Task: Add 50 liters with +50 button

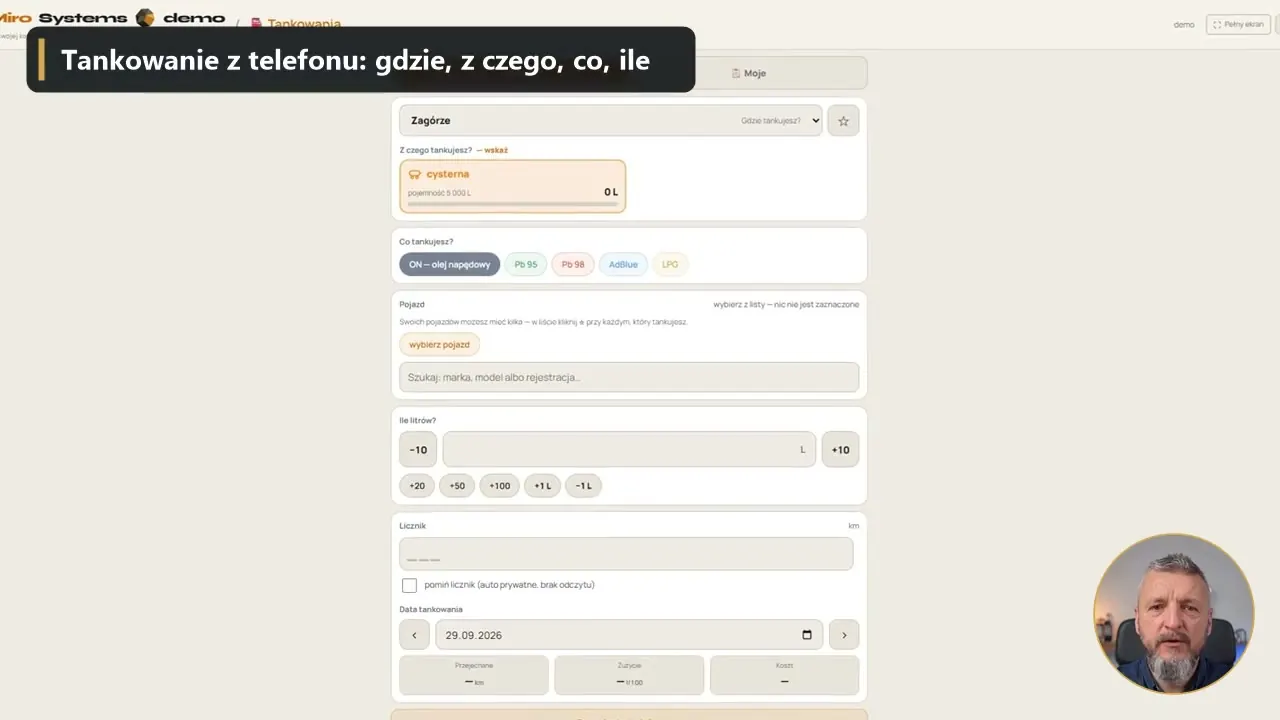Action: 457,486
